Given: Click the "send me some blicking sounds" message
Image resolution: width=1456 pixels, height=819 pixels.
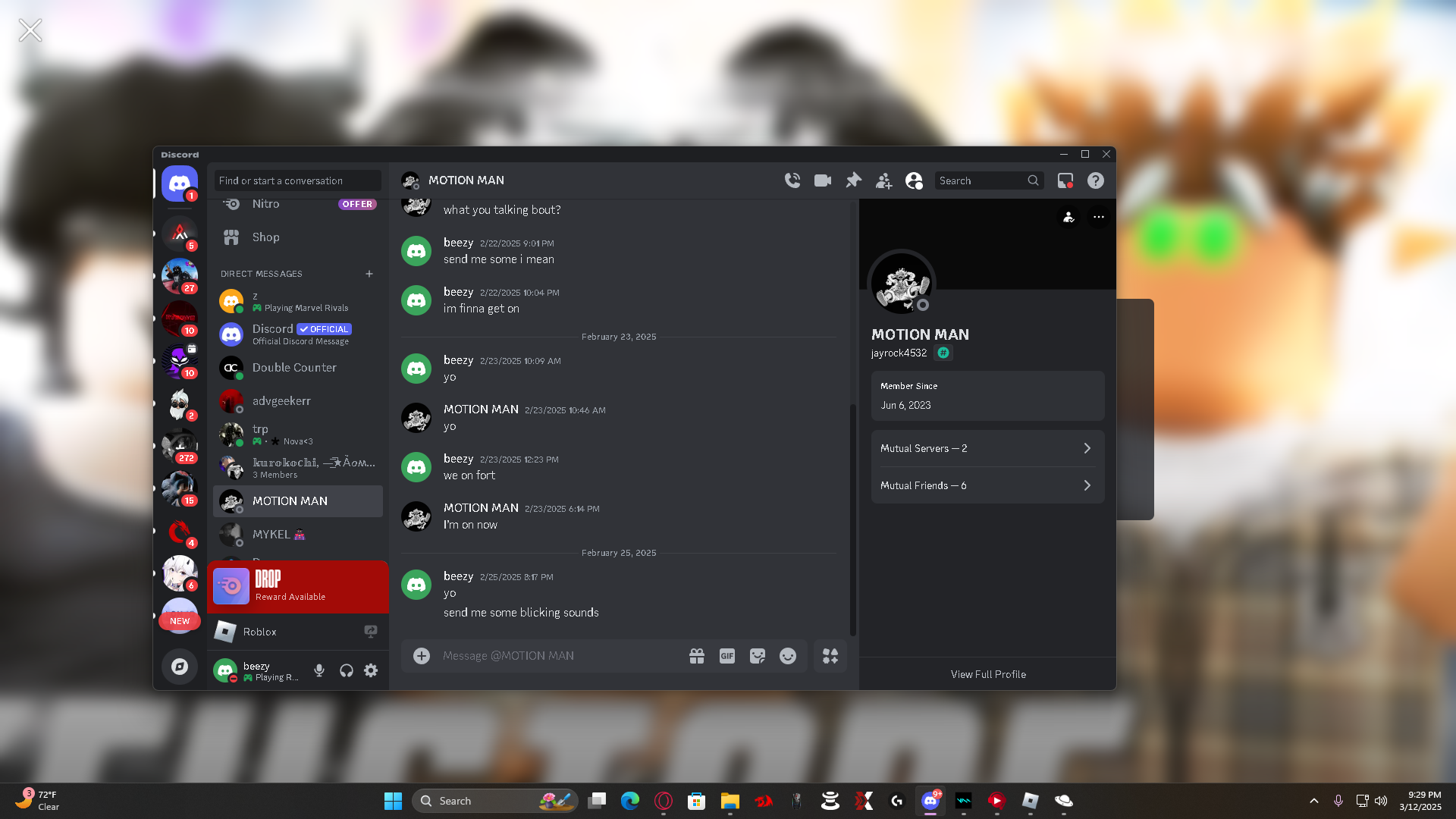Looking at the screenshot, I should click(521, 613).
